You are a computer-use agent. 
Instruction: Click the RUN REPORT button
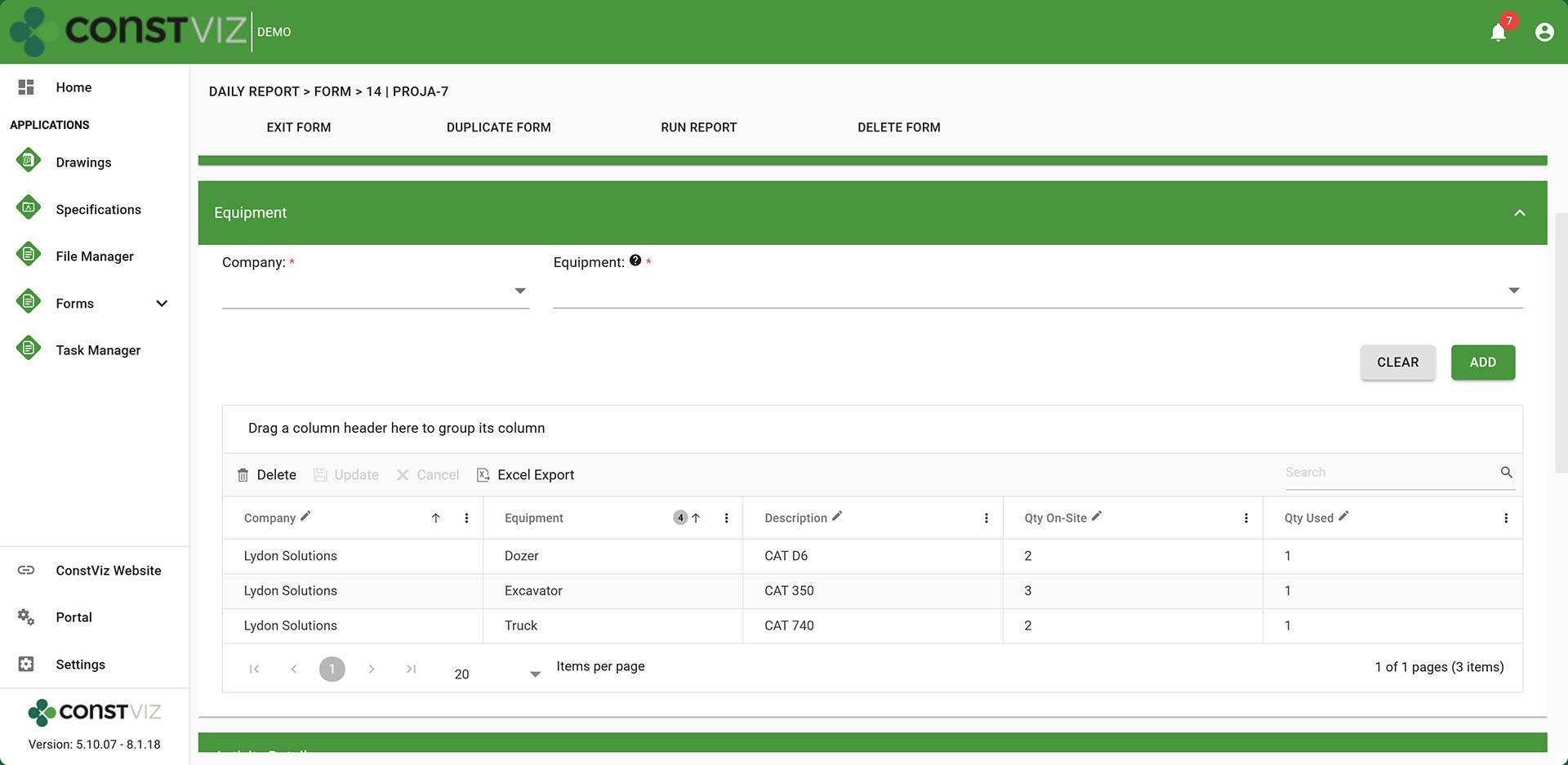[x=698, y=127]
